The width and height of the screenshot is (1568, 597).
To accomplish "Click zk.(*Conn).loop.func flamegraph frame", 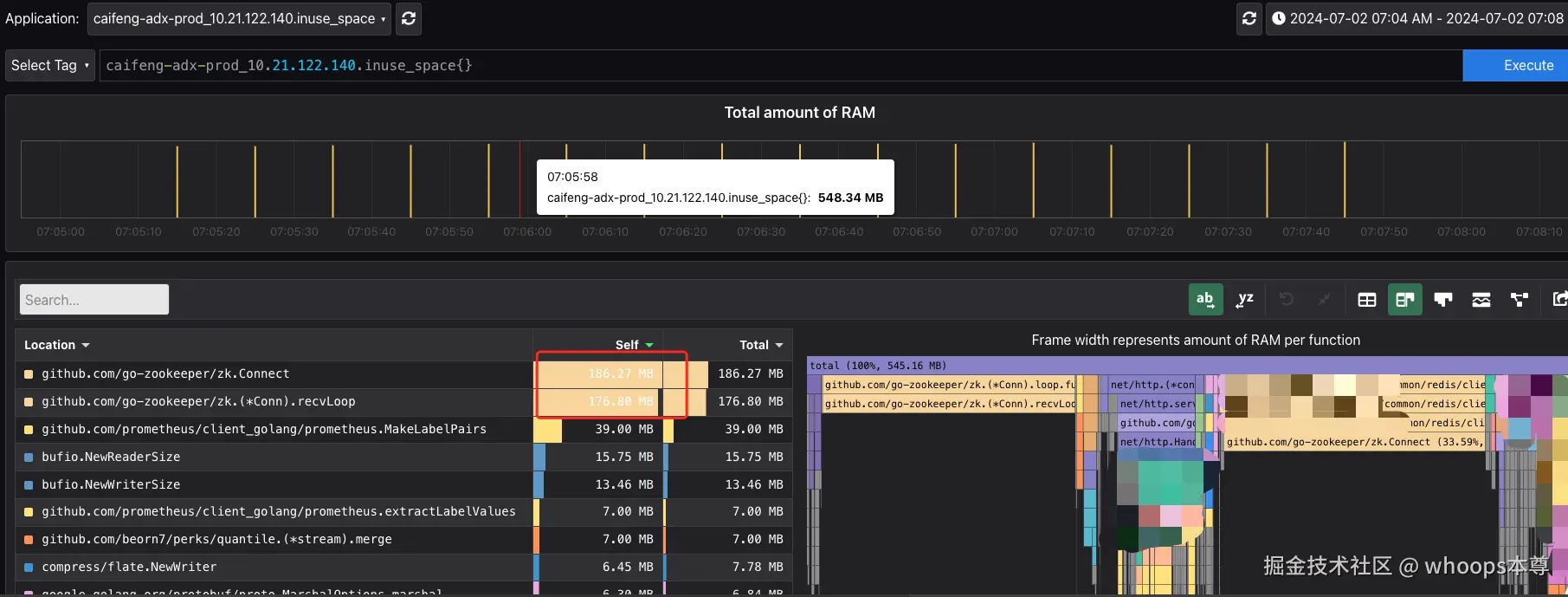I will click(x=949, y=385).
